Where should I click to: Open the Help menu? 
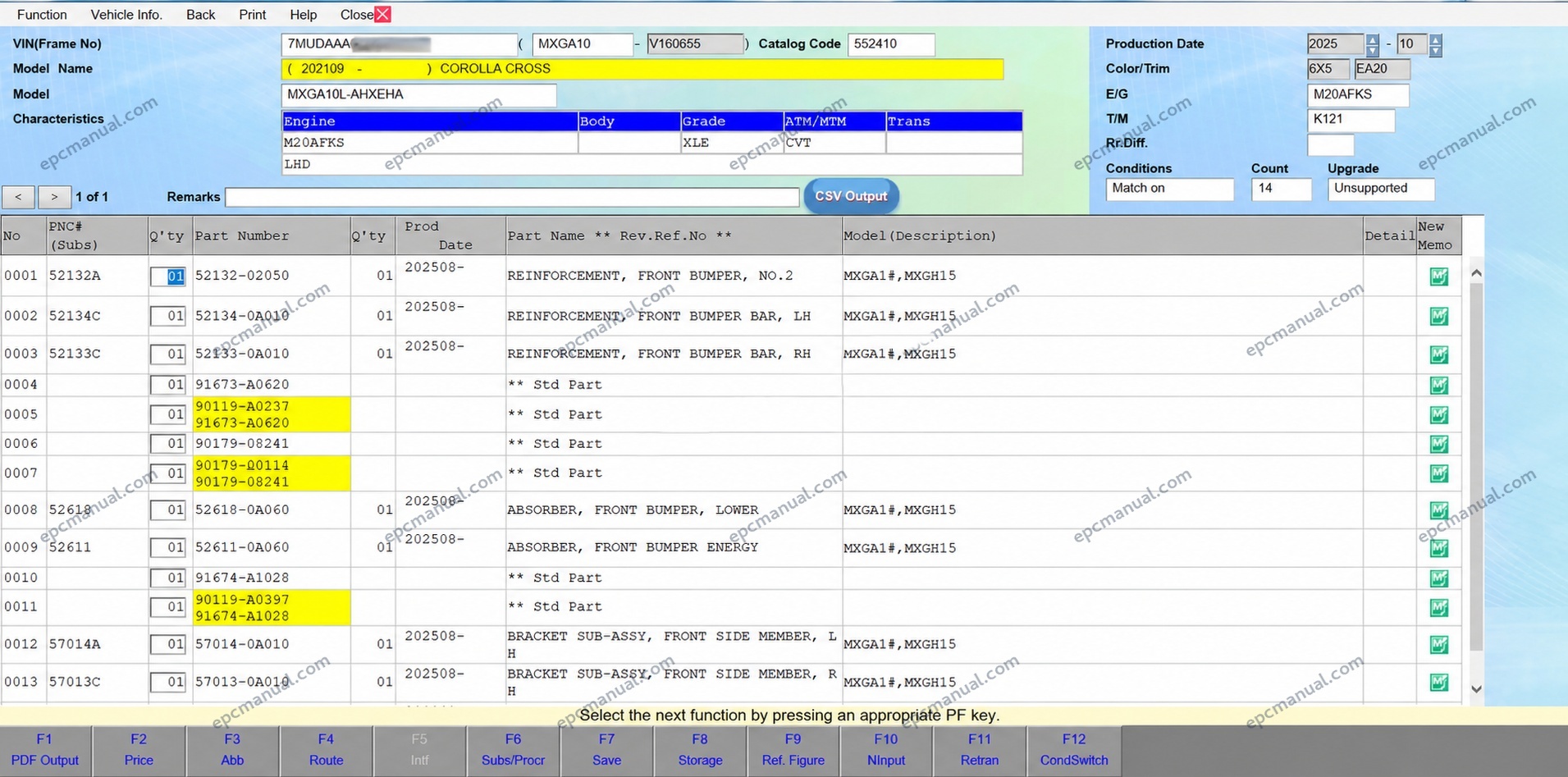[303, 15]
